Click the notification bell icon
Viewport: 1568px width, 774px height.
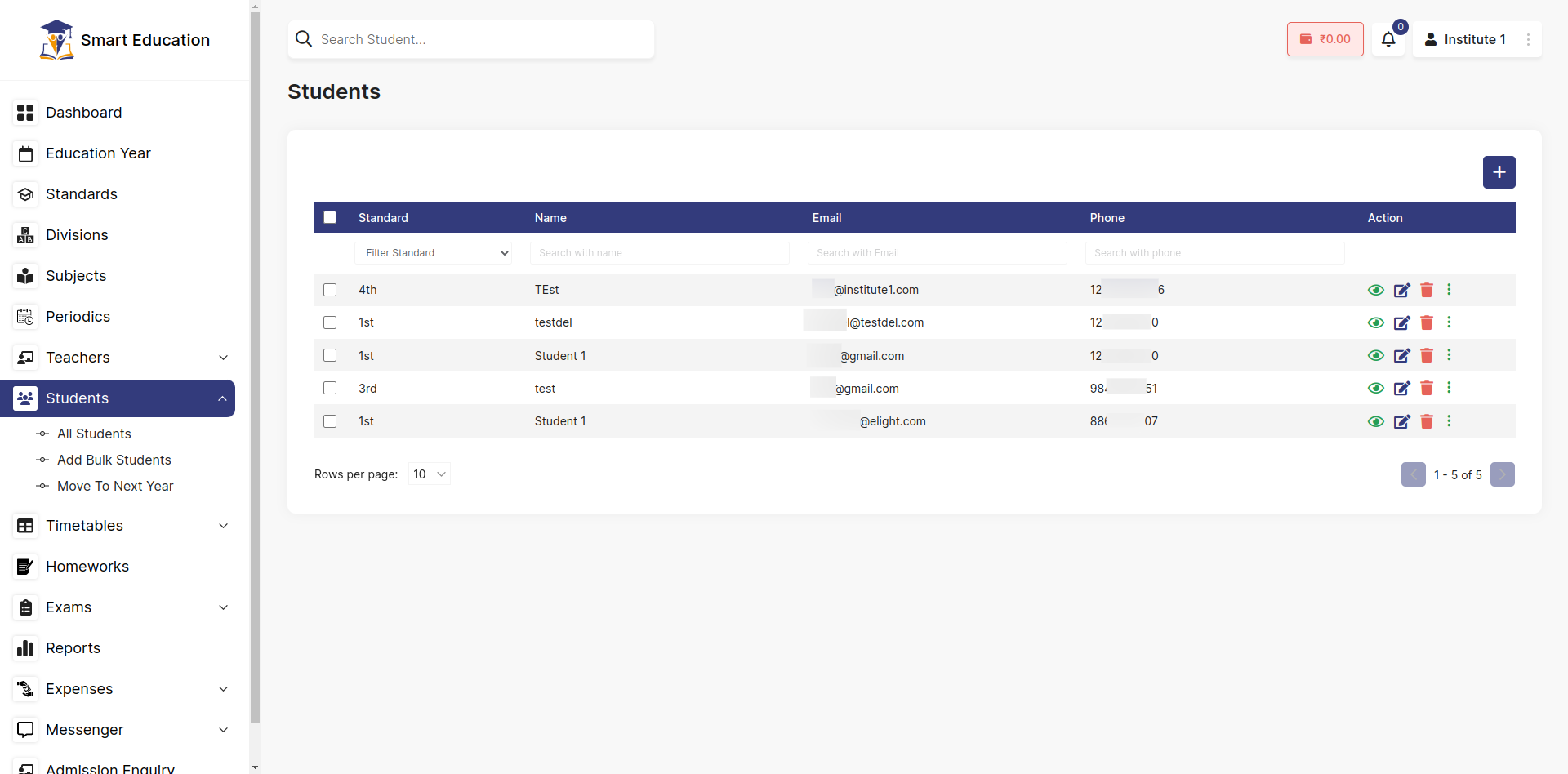pos(1388,39)
